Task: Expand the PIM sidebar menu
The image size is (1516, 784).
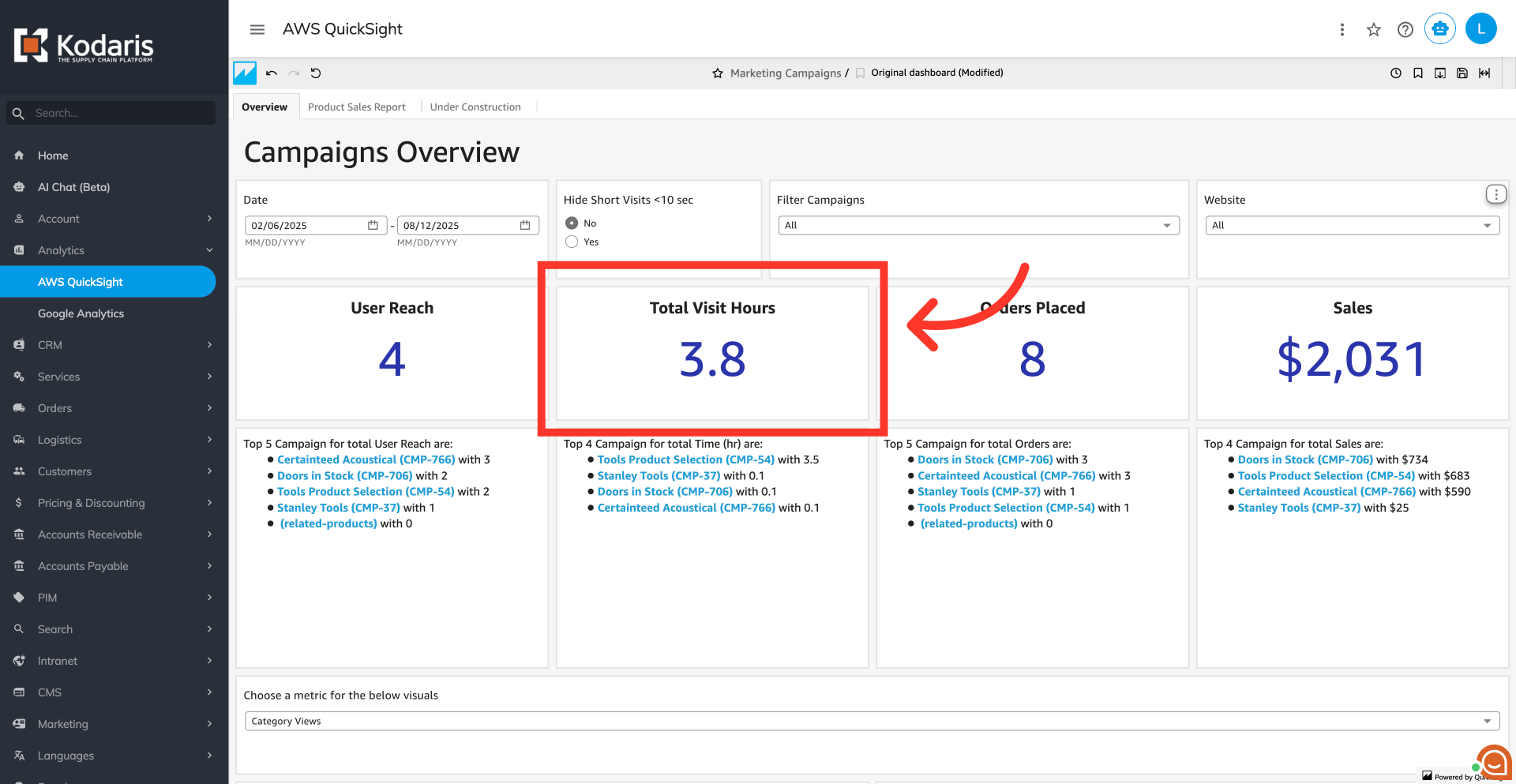Action: [114, 598]
